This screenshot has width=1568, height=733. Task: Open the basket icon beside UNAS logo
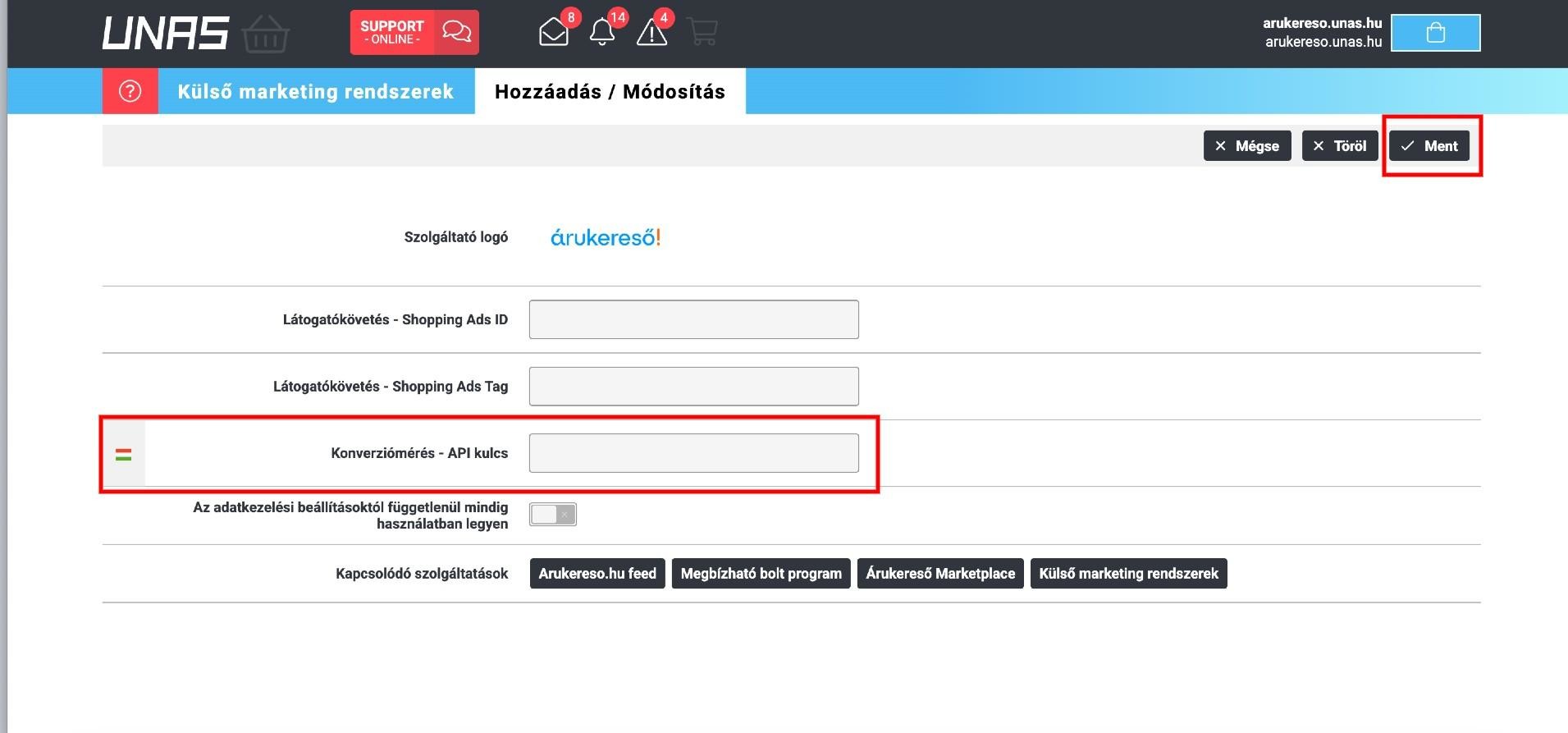coord(266,34)
